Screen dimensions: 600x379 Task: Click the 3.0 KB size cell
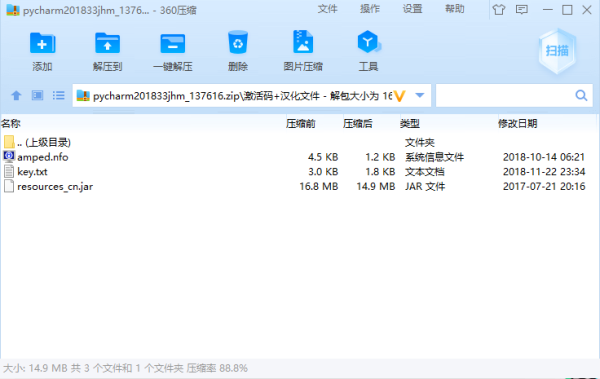tap(323, 172)
